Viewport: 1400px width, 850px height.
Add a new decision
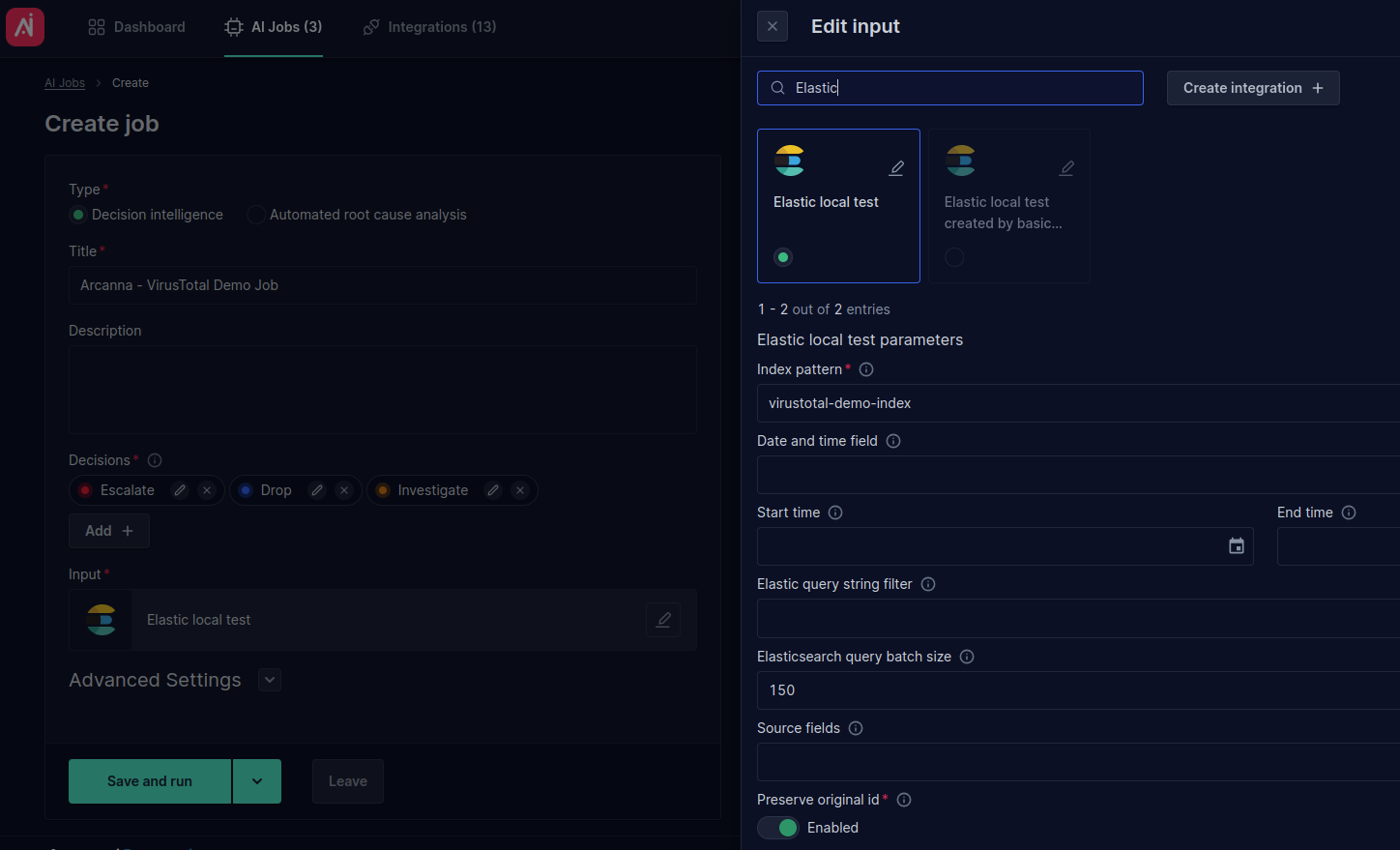(x=109, y=531)
